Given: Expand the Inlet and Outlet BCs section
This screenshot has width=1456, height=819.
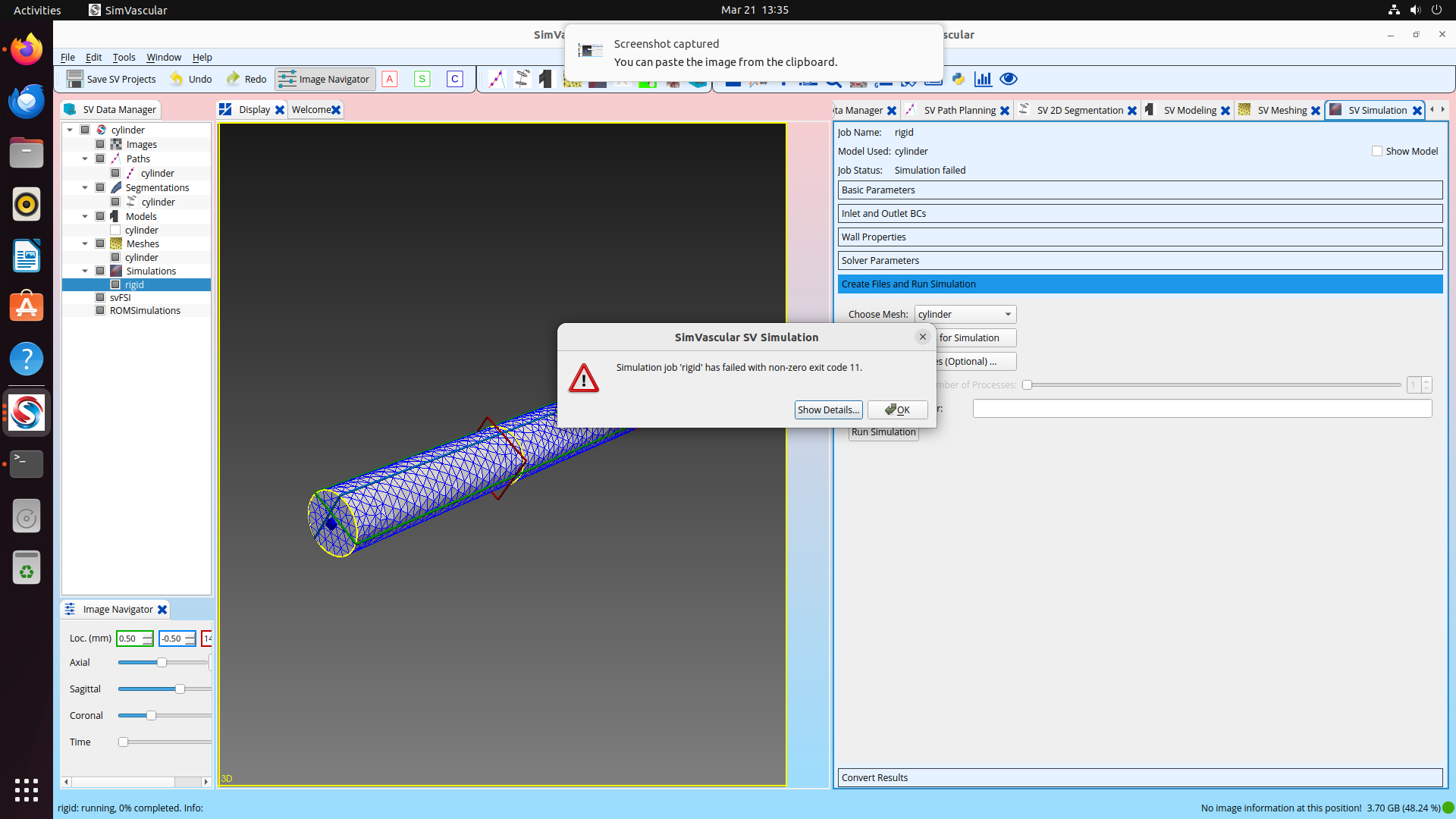Looking at the screenshot, I should tap(1140, 214).
